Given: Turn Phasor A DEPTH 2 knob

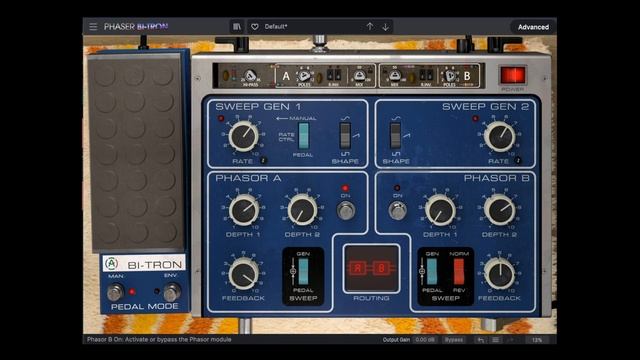Looking at the screenshot, I should (x=302, y=210).
